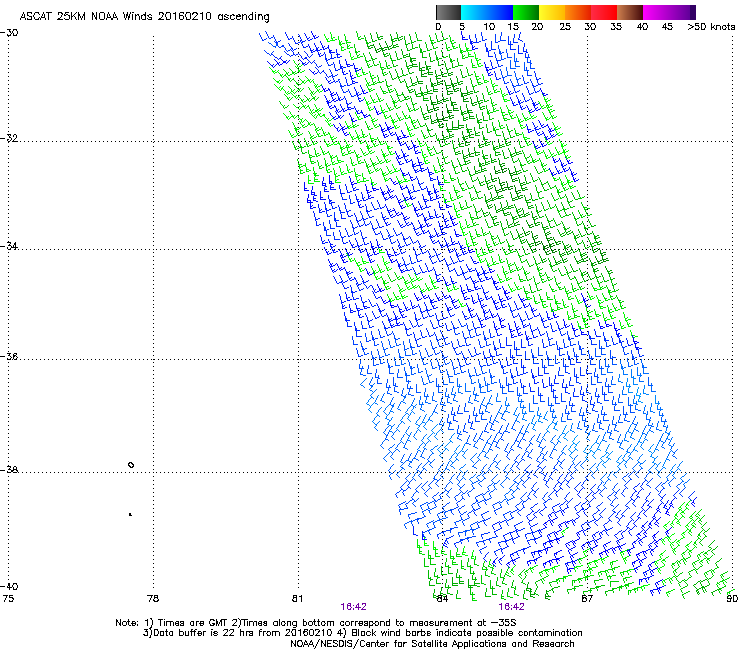Click the '75' longitude axis label
740x650 pixels.
(x=8, y=599)
